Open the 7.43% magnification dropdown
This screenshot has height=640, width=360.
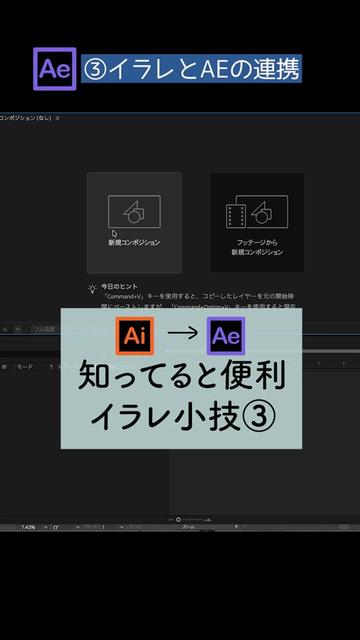click(33, 527)
